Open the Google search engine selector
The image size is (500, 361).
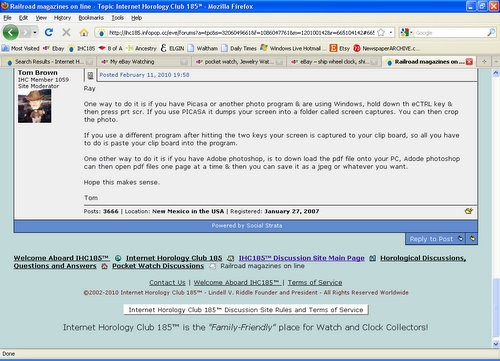click(407, 33)
